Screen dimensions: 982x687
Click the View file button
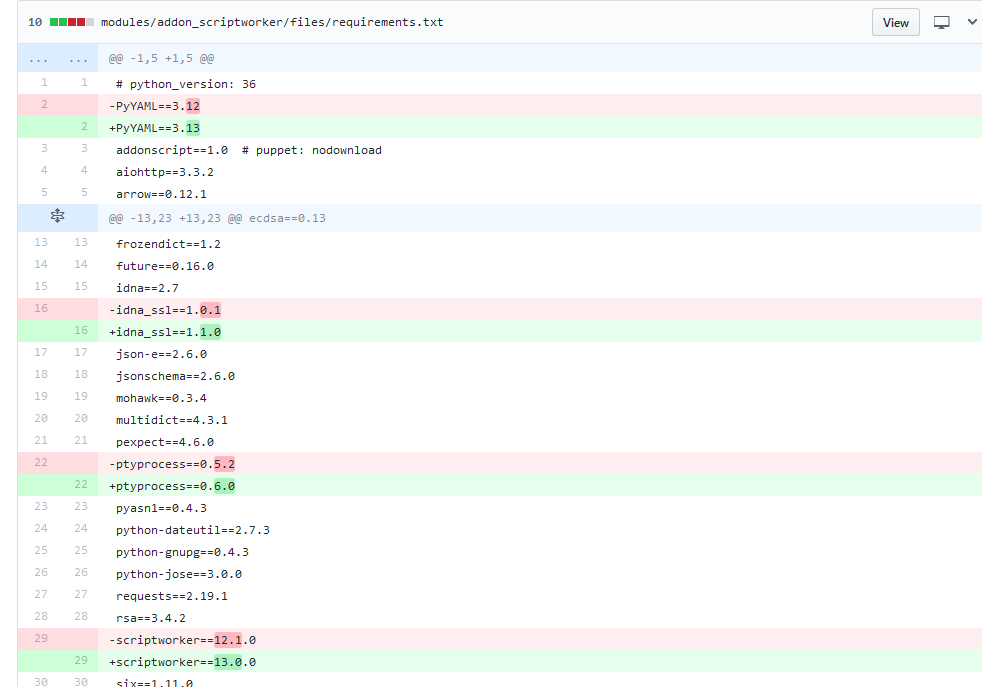pos(896,23)
